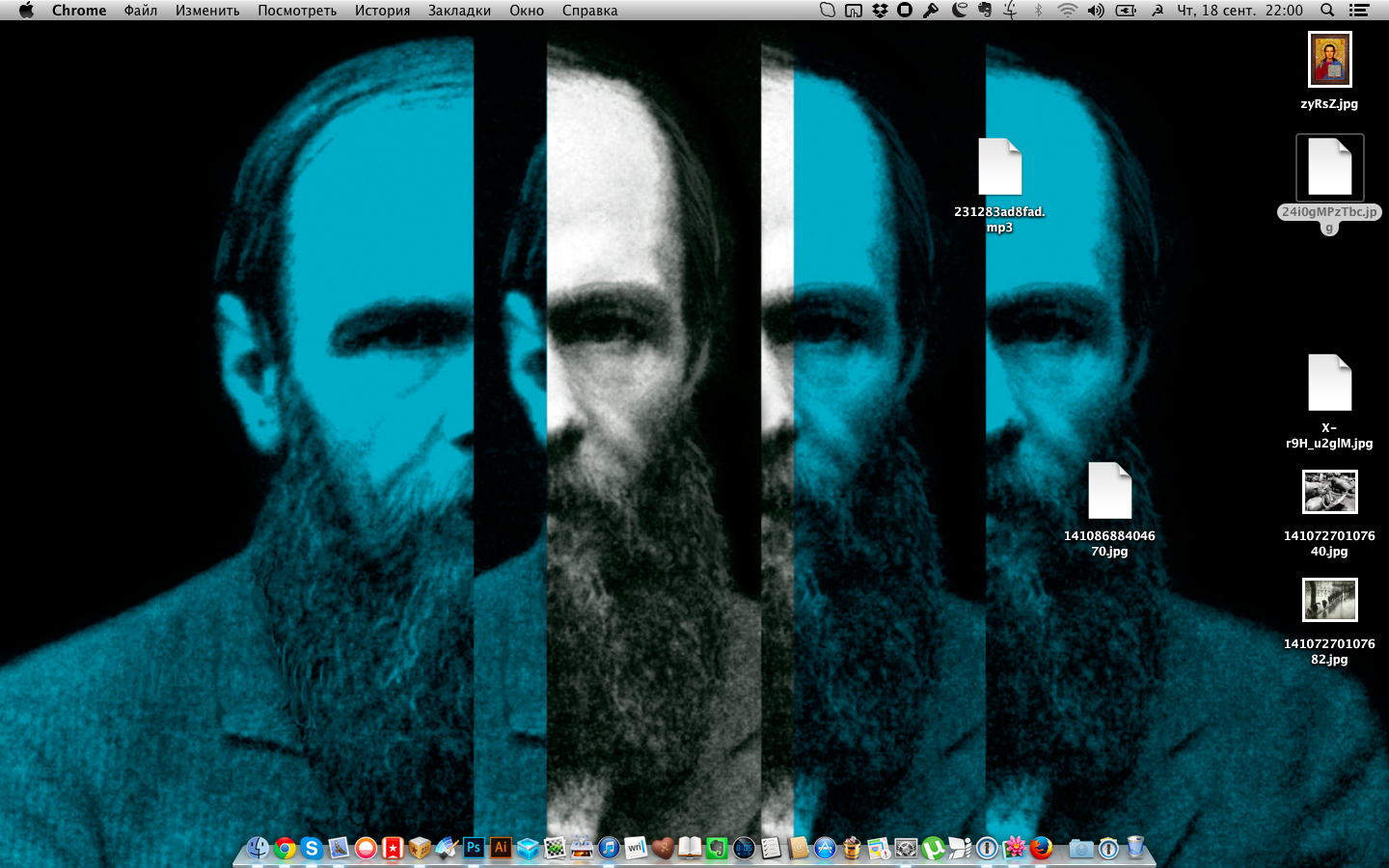Open the Wi-Fi status menu
1389x868 pixels.
(1067, 11)
